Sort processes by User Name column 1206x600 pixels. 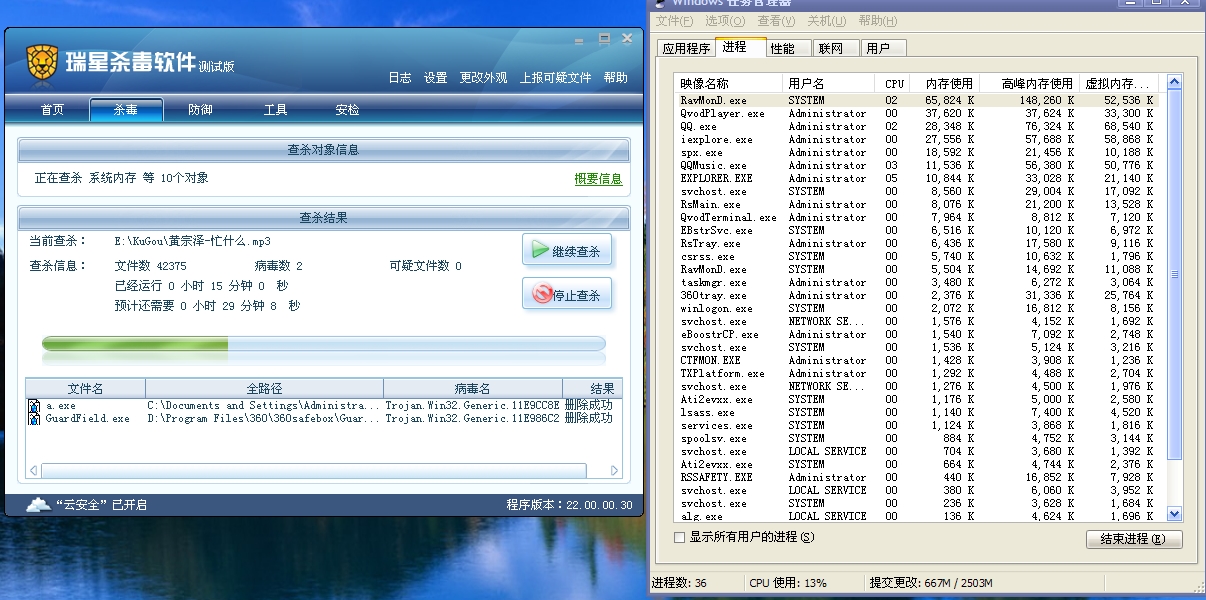point(829,84)
